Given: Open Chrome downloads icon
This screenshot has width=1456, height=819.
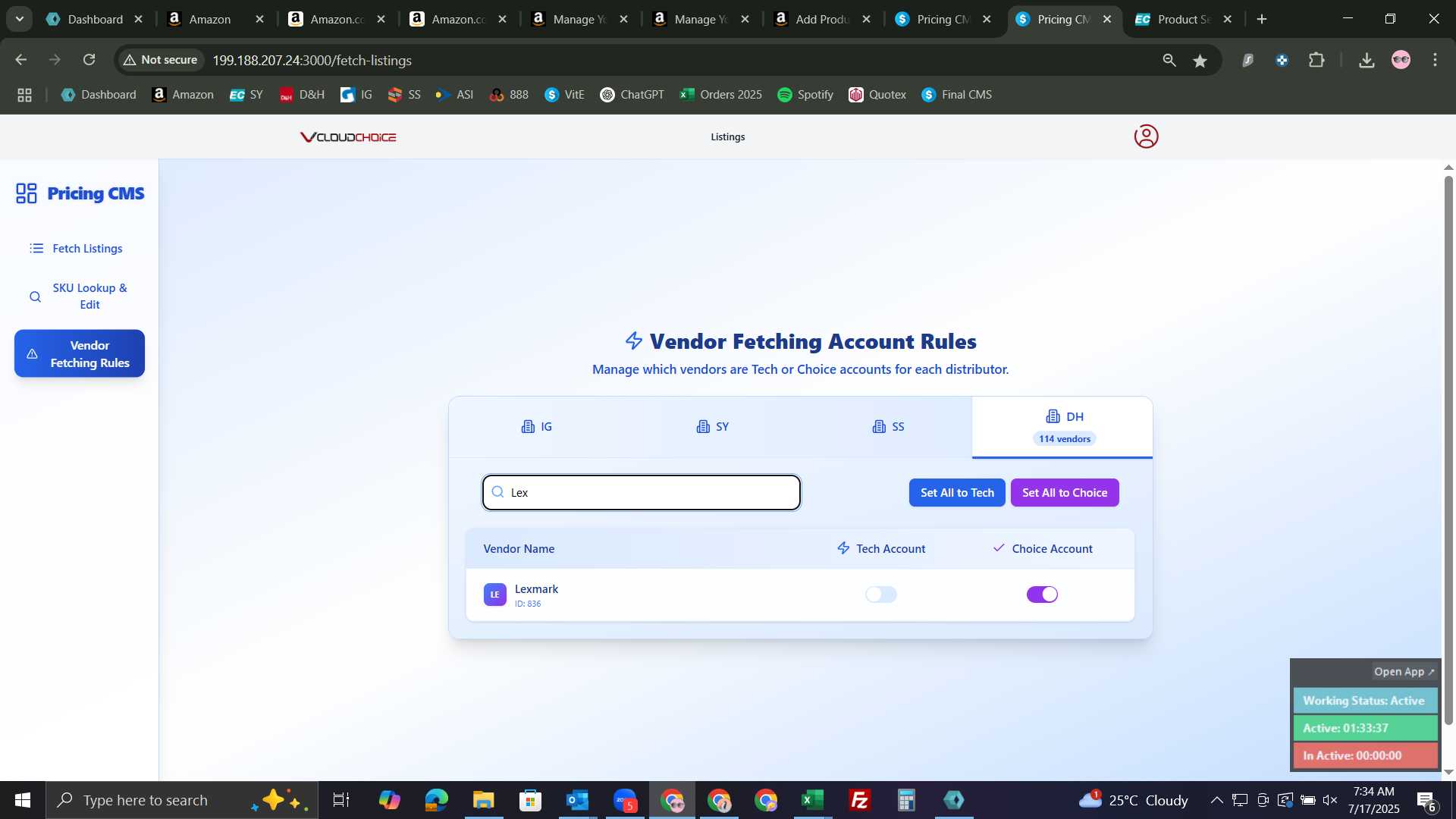Looking at the screenshot, I should point(1367,60).
